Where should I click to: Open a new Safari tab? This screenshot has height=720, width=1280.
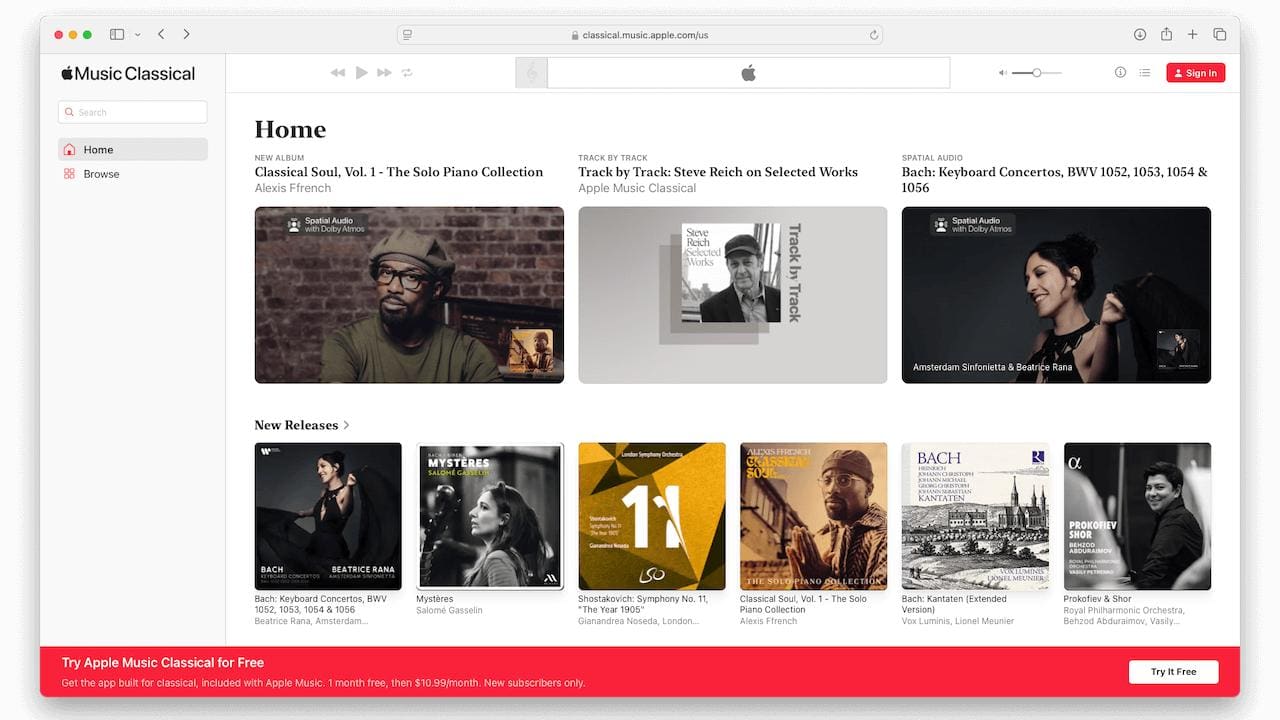coord(1192,34)
